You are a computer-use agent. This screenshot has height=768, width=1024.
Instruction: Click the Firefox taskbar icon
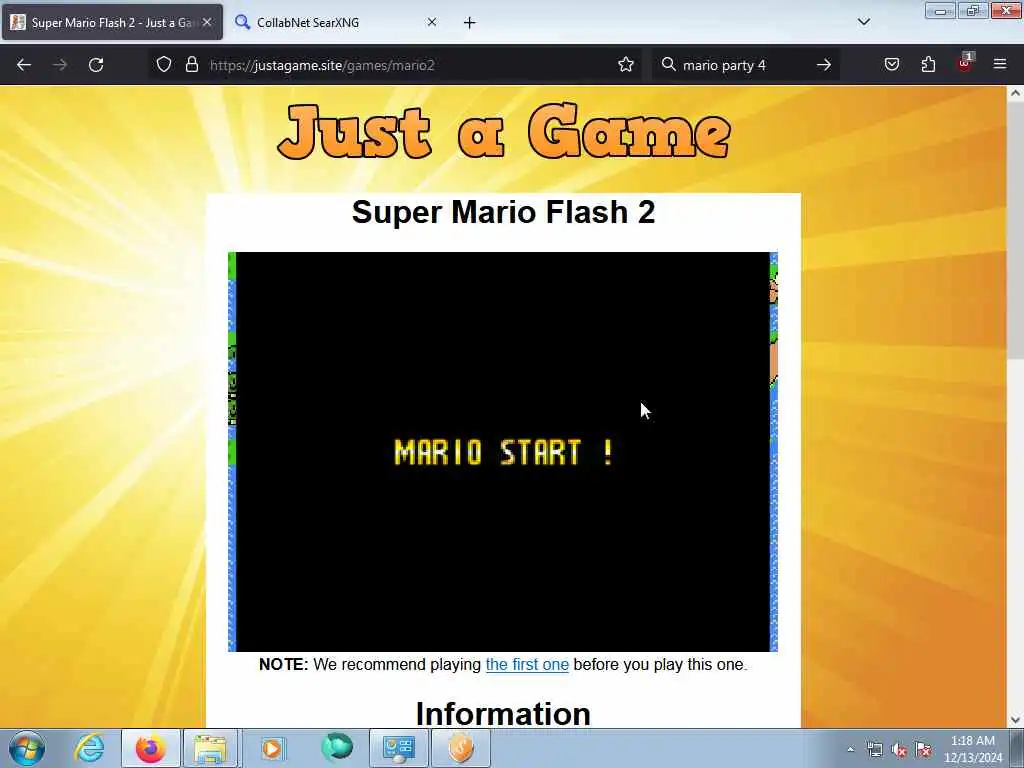pos(150,748)
